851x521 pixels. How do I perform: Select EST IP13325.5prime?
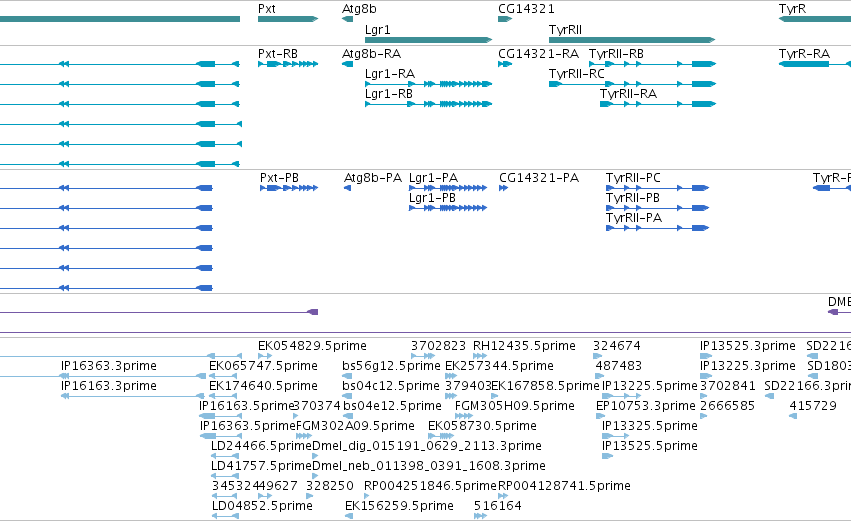[650, 426]
